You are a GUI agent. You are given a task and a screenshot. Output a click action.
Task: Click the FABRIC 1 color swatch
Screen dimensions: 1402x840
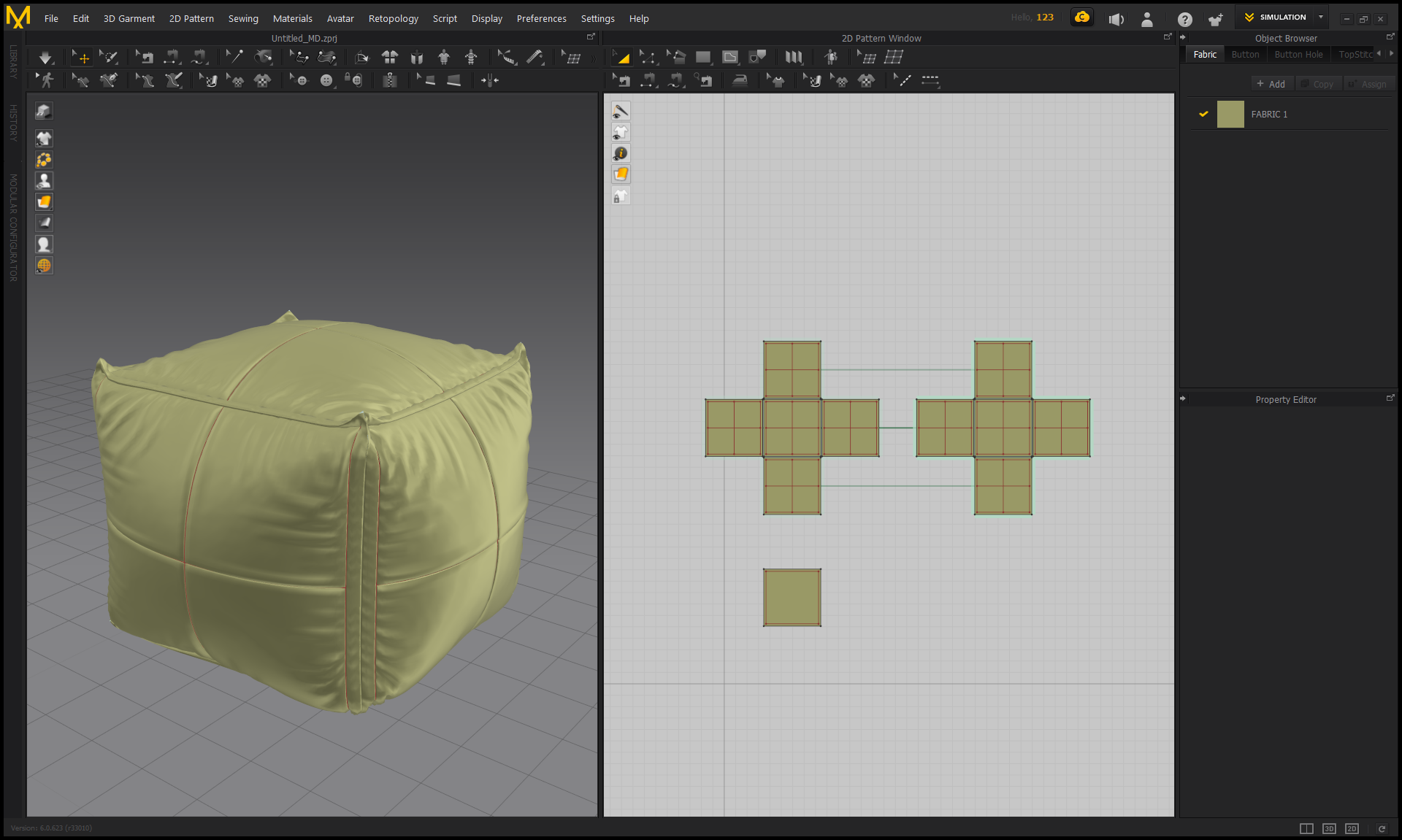coord(1230,115)
